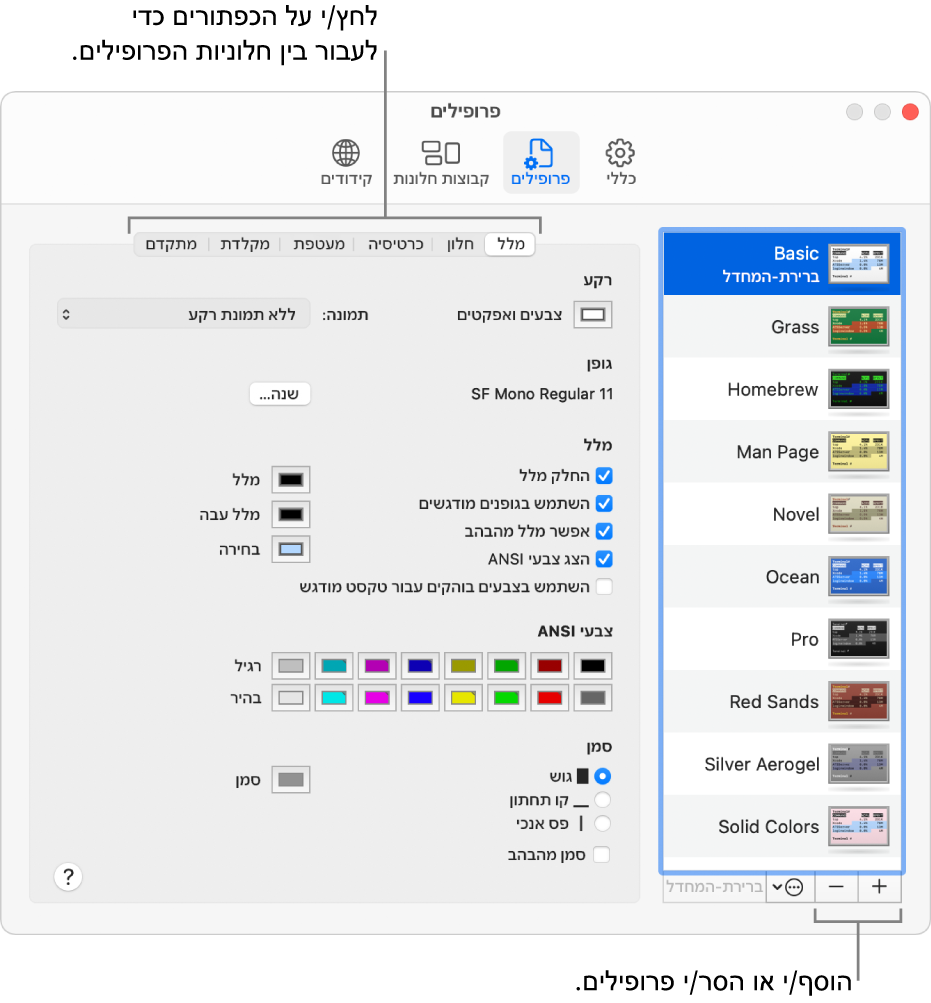Click the ברירת-המחדל (Default) button
931x1003 pixels.
tap(715, 887)
